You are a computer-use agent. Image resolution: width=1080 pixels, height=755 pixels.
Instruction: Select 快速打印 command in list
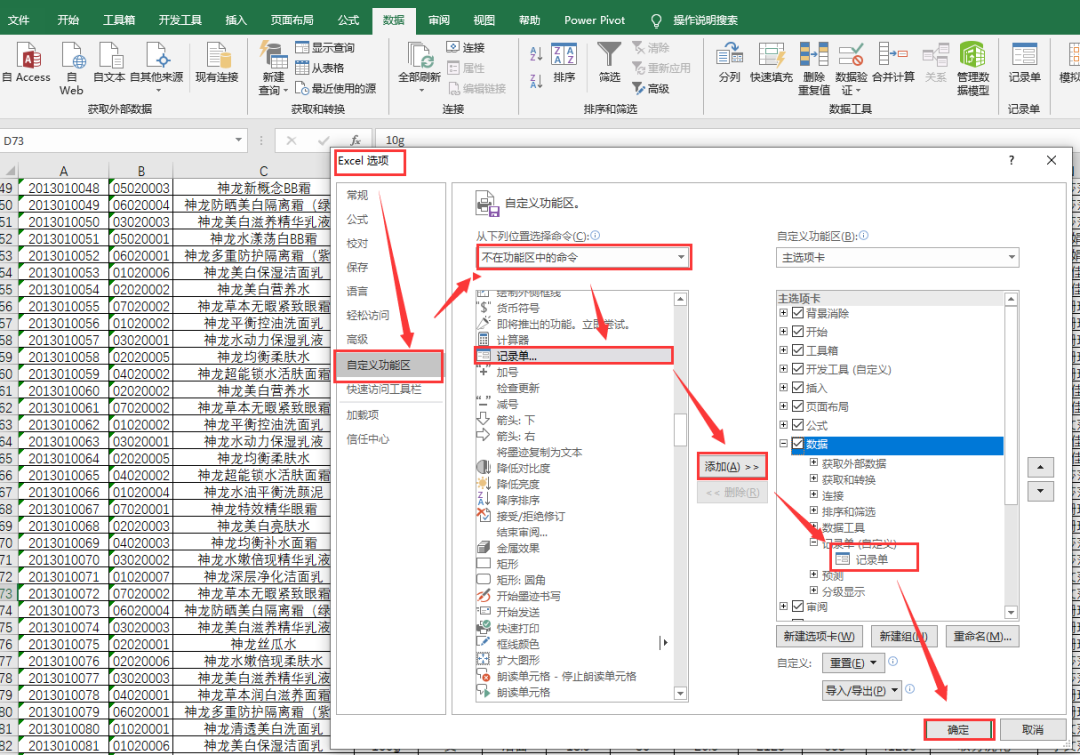pos(518,628)
